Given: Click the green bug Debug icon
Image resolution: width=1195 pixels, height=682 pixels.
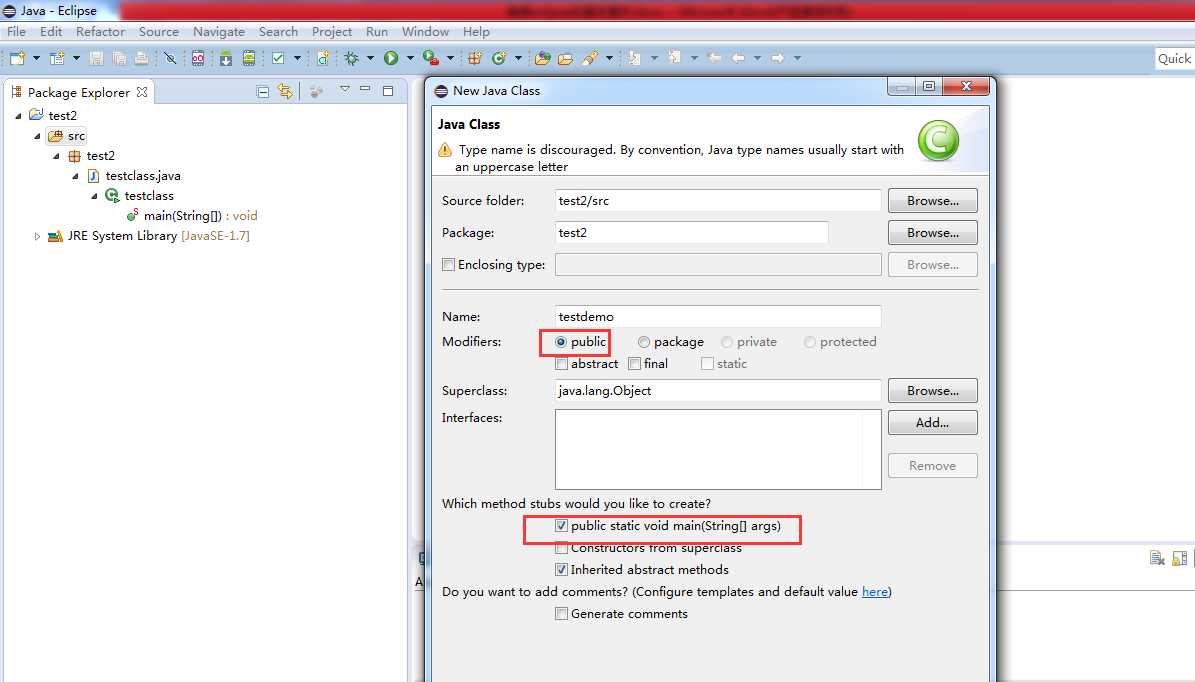Looking at the screenshot, I should tap(351, 58).
